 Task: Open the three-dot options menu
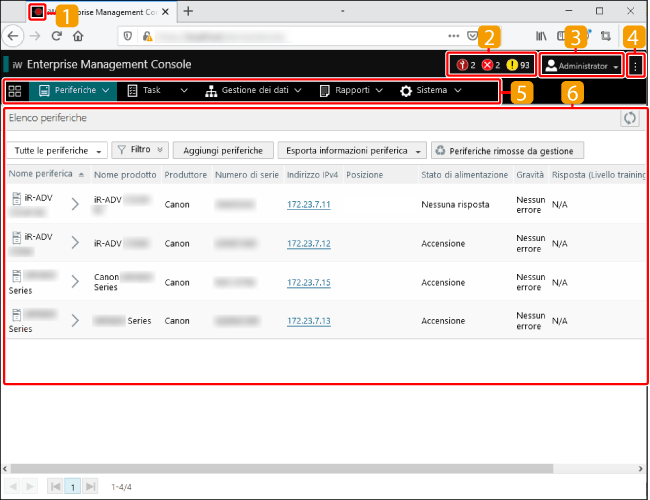635,65
